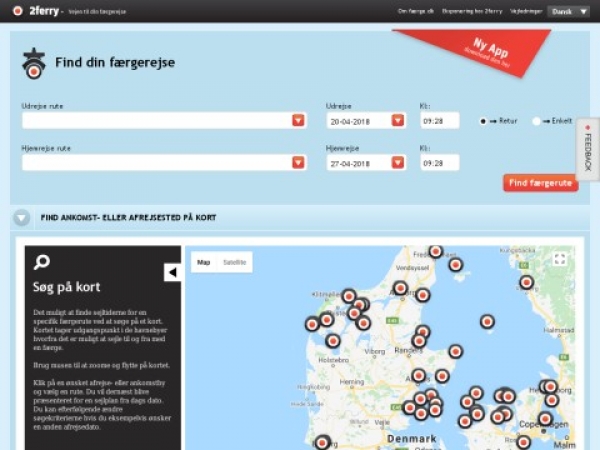Click the ferry marker on Læsø island
This screenshot has width=600, height=450.
(x=455, y=264)
